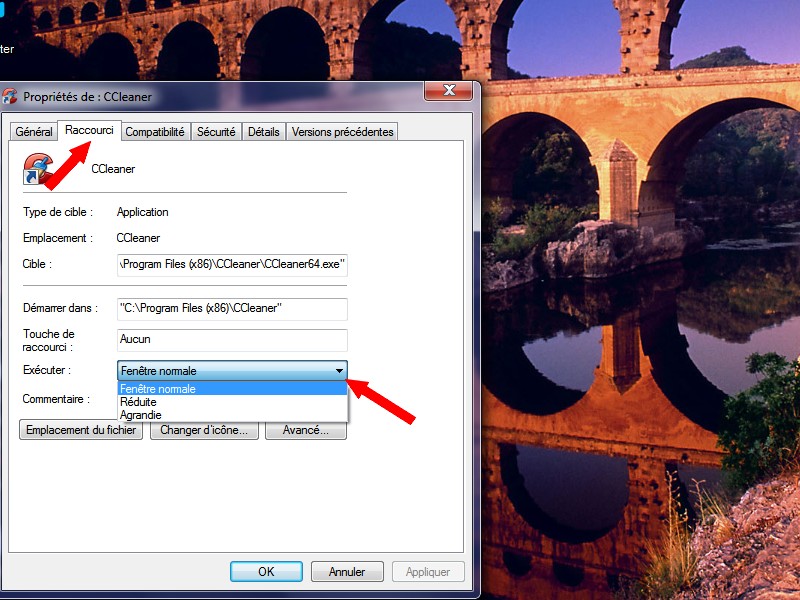Click the Changer d'icône button

[204, 430]
